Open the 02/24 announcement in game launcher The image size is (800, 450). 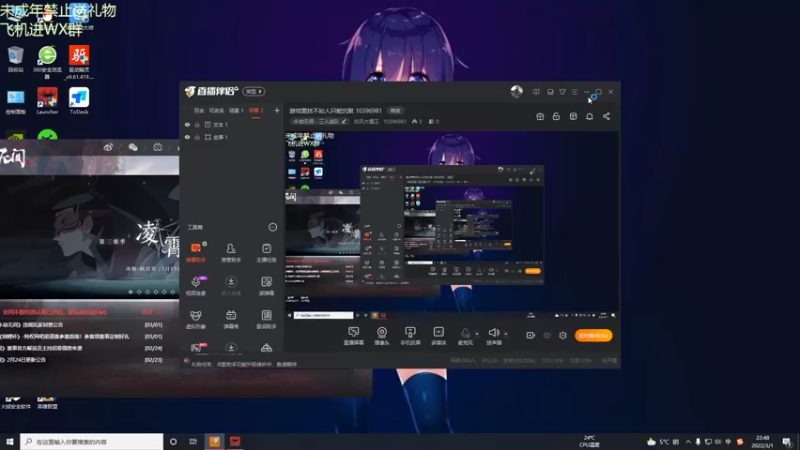(x=82, y=348)
